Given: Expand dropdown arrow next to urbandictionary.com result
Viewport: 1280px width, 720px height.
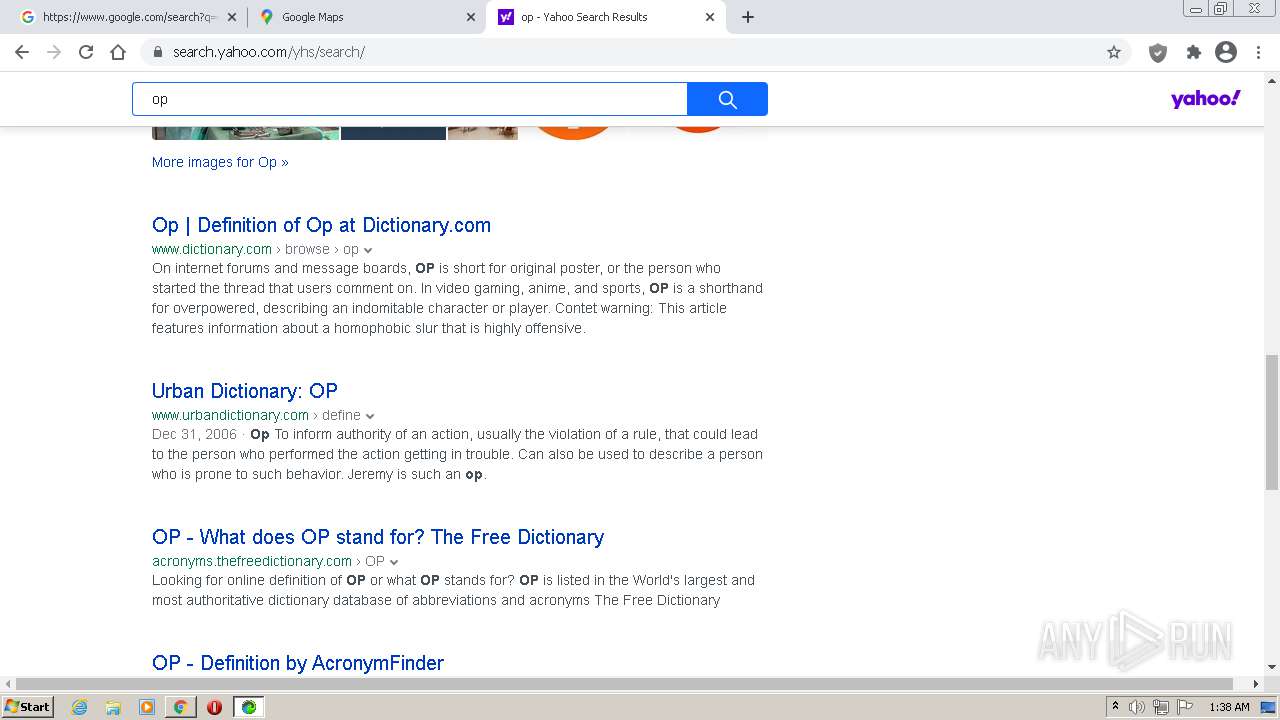Looking at the screenshot, I should 370,416.
